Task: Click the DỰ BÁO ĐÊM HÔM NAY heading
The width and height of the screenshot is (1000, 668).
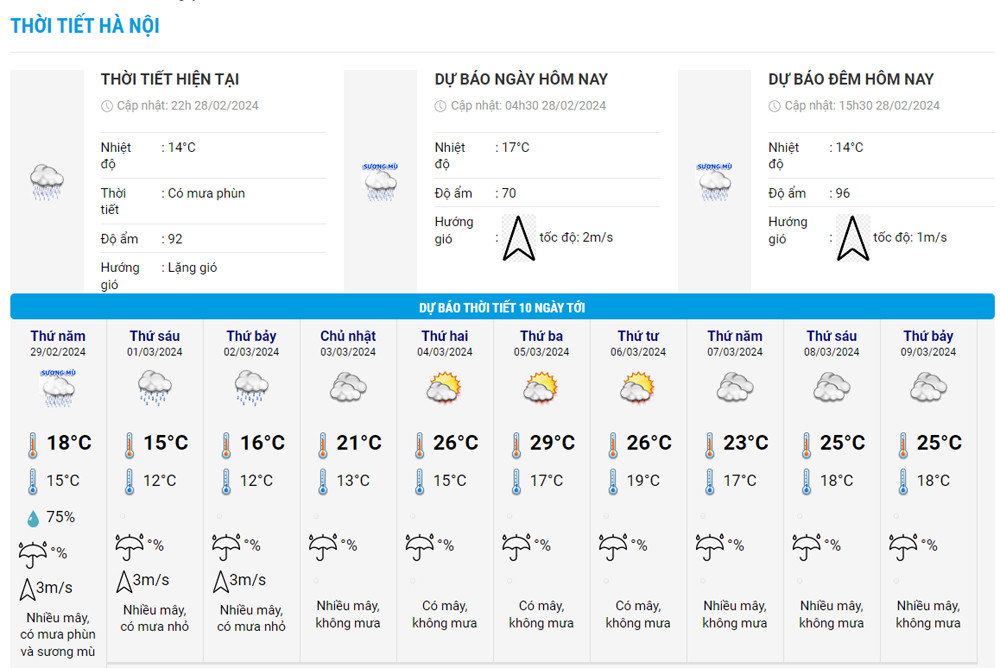Action: coord(851,79)
